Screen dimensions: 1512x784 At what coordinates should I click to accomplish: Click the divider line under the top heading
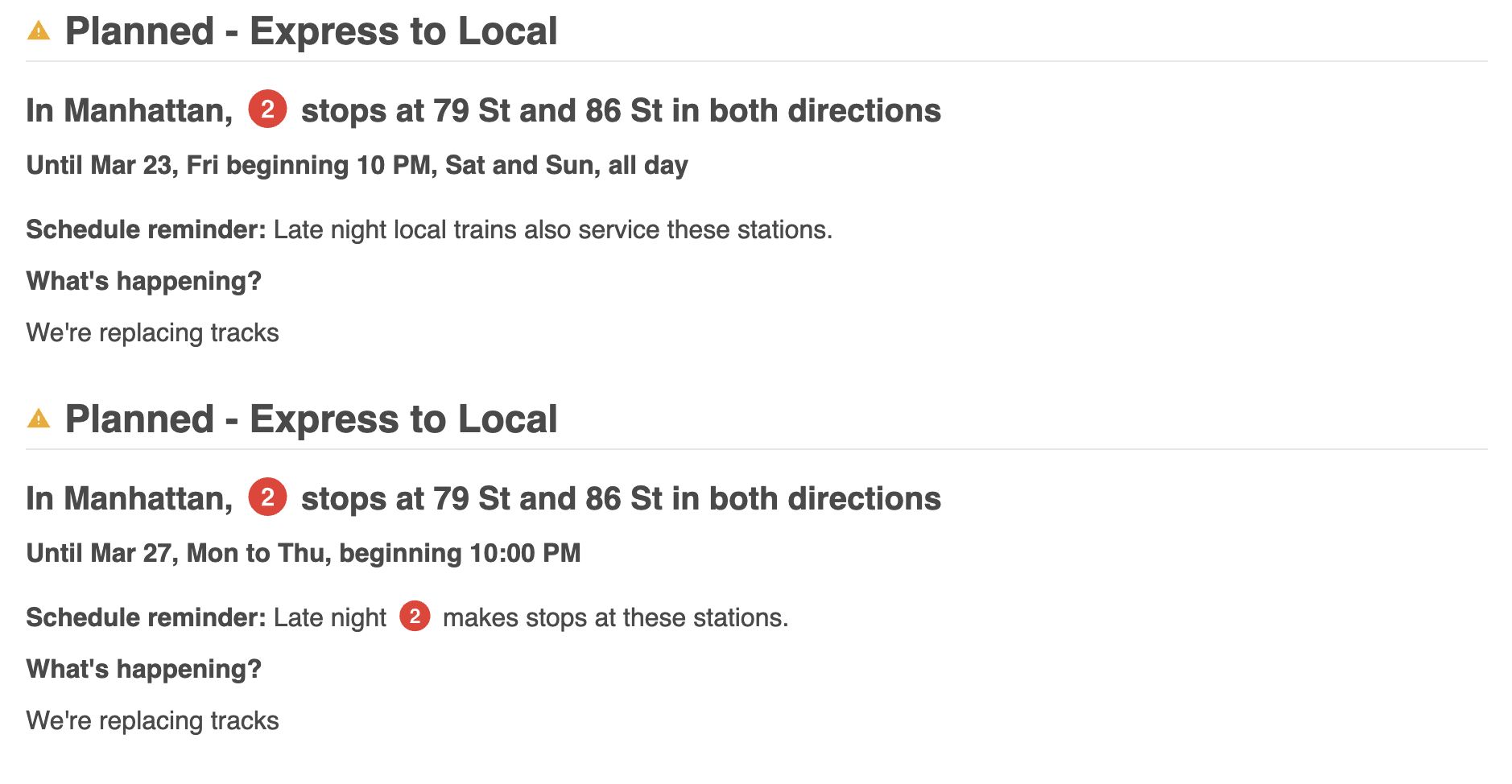(756, 61)
